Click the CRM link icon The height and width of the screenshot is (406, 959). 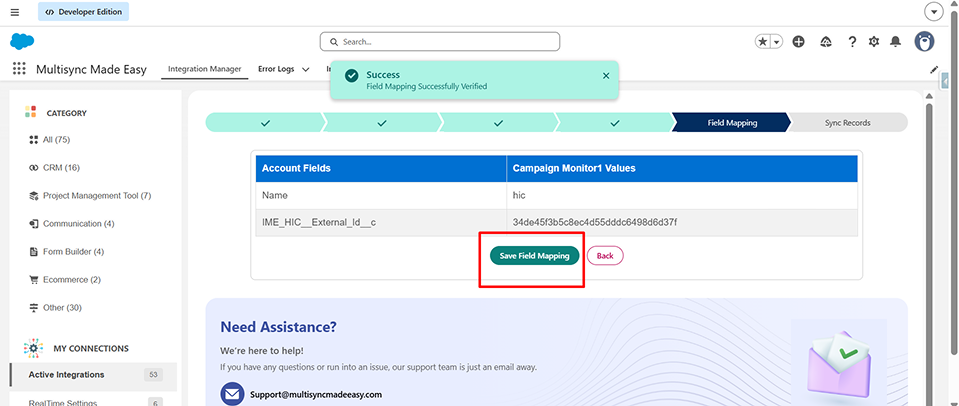click(34, 168)
